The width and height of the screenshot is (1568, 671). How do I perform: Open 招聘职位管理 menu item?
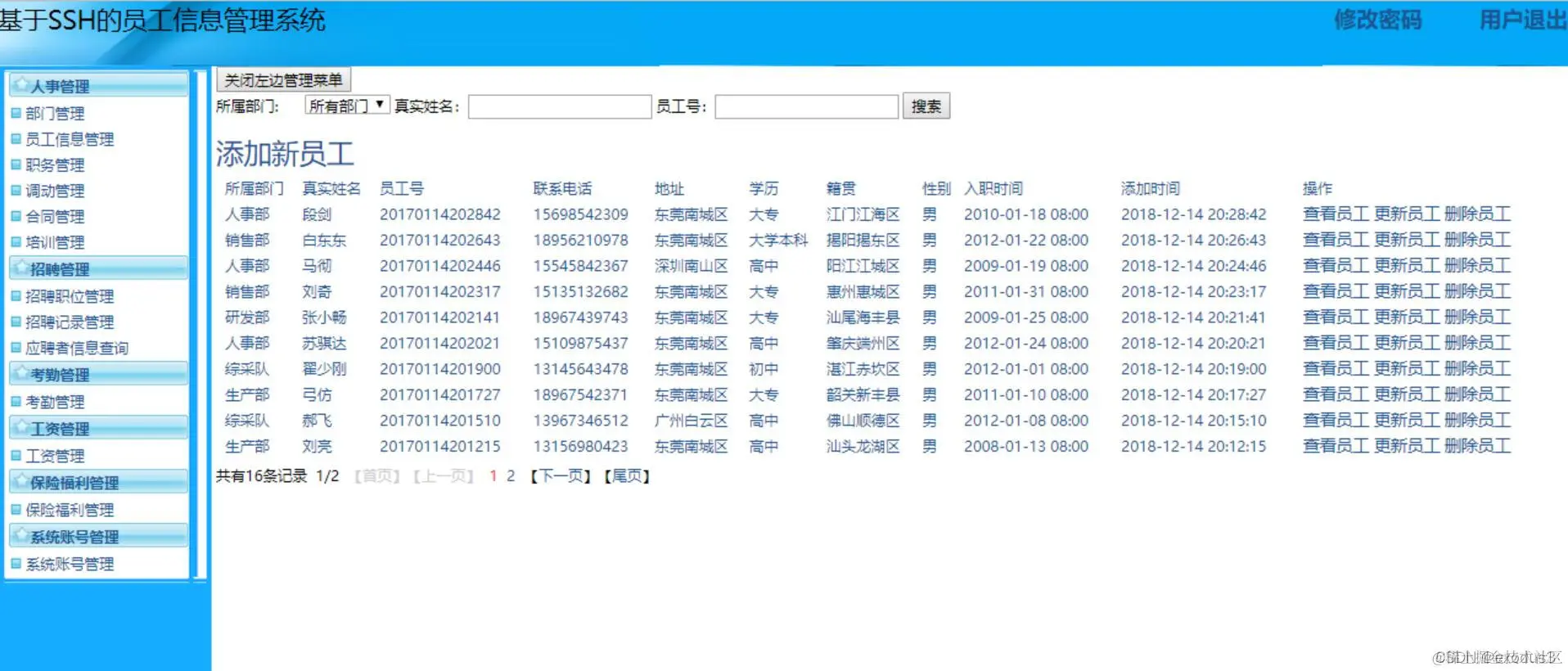tap(70, 296)
